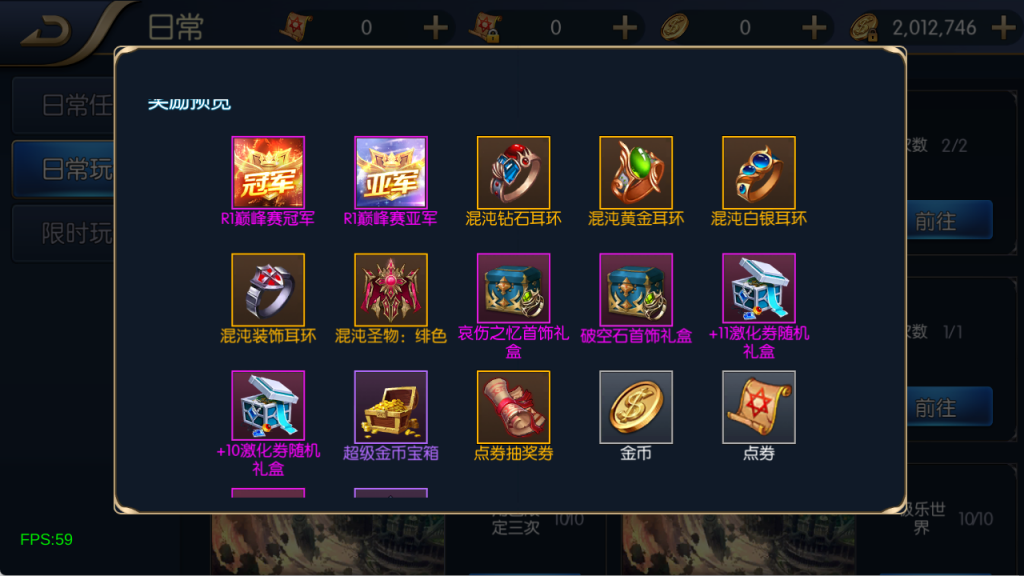Select the 混沌装饰耳环 silver ring icon
The height and width of the screenshot is (576, 1024).
click(268, 289)
